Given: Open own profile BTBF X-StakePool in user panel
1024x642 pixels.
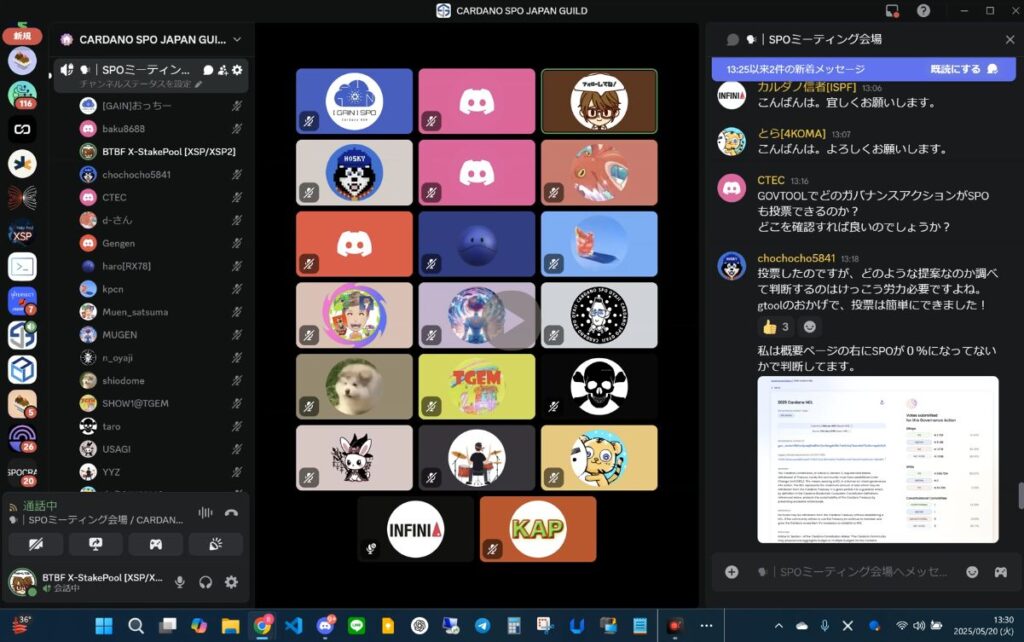Looking at the screenshot, I should (86, 582).
